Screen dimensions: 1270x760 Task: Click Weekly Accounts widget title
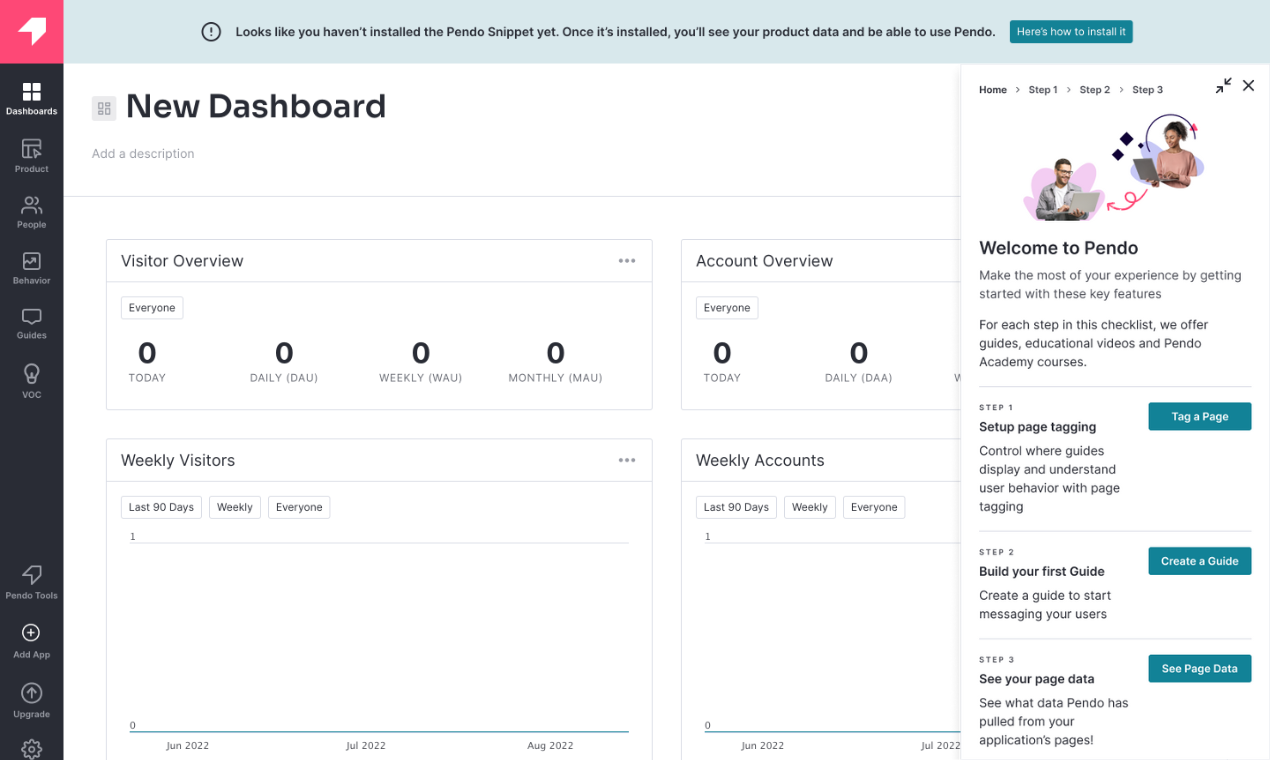(x=760, y=460)
